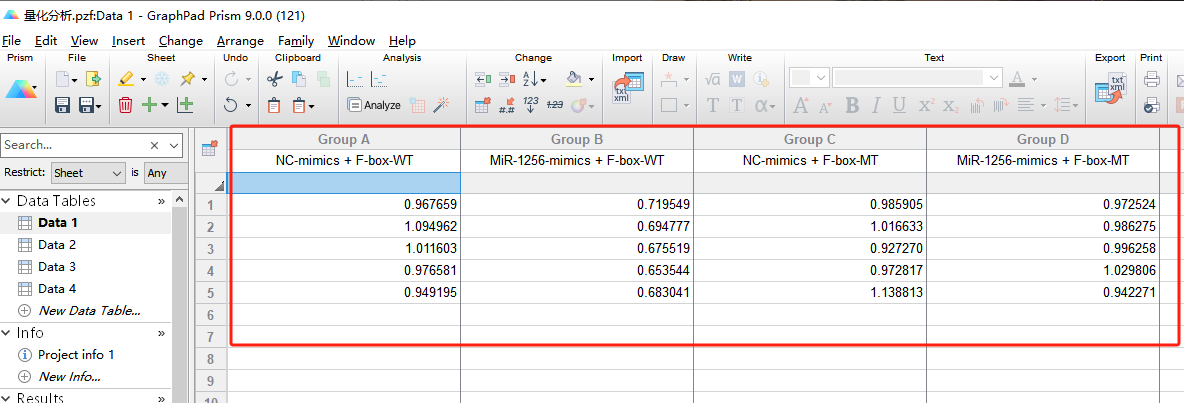Cut selection with scissors icon

275,78
